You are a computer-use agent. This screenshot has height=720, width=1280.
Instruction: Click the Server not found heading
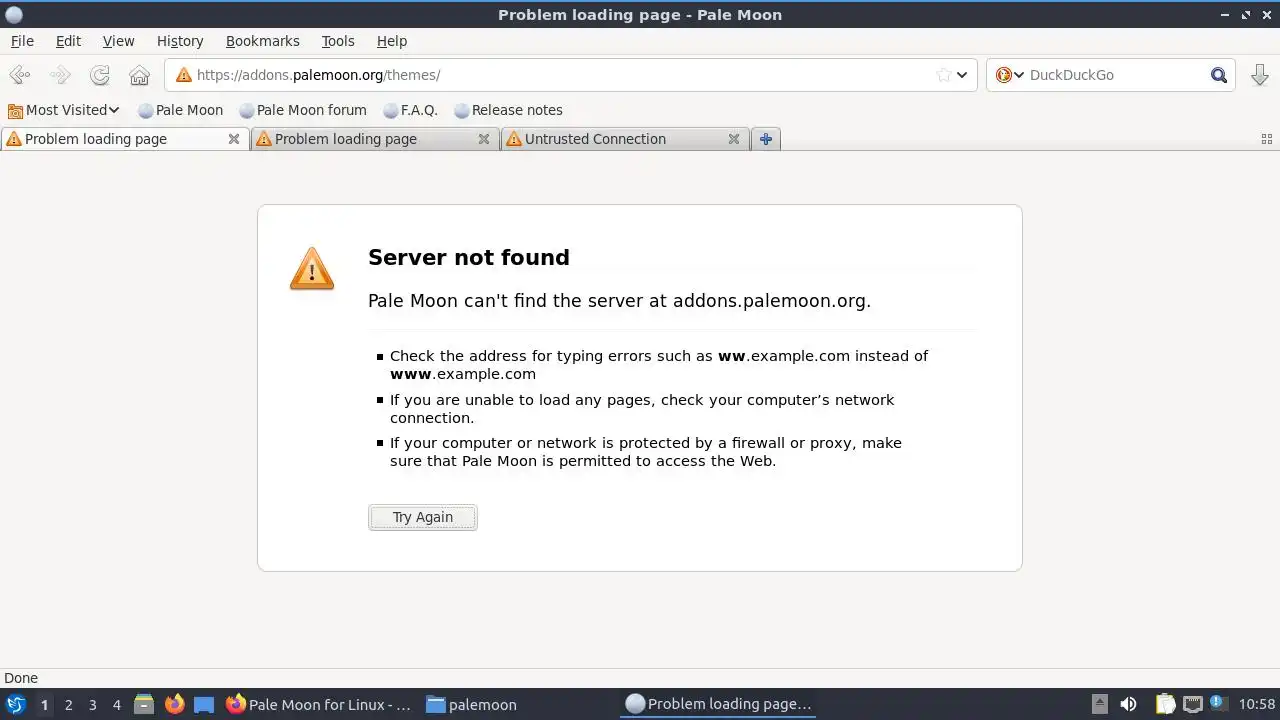469,257
